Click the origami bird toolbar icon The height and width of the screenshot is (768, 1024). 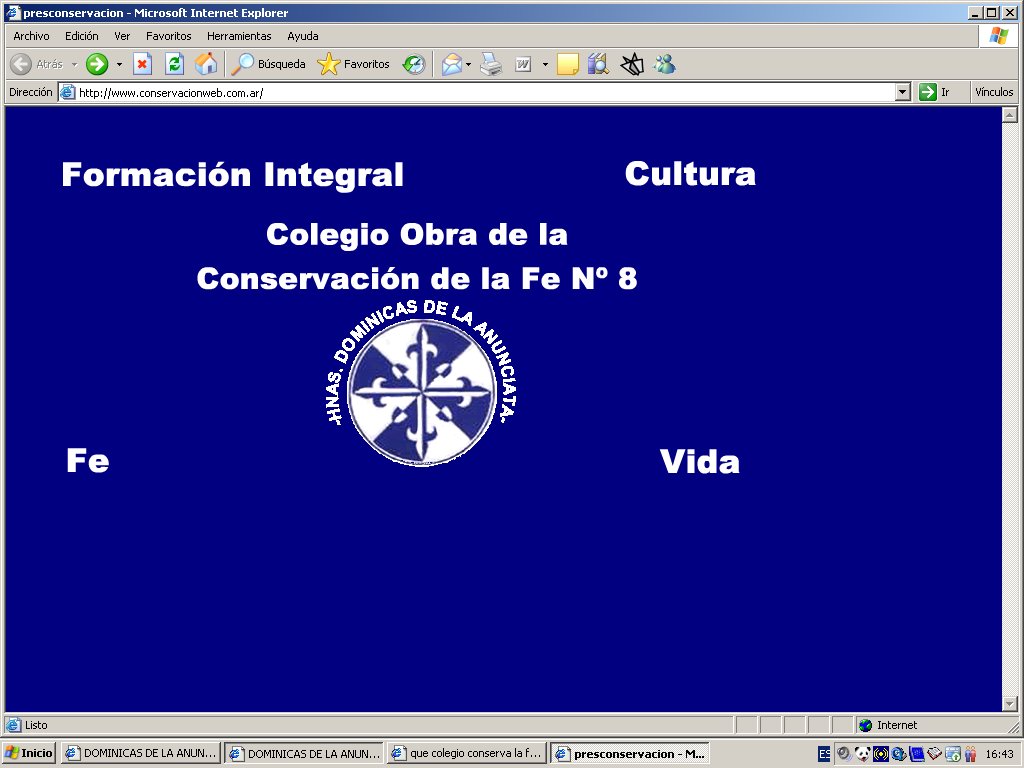pos(632,64)
